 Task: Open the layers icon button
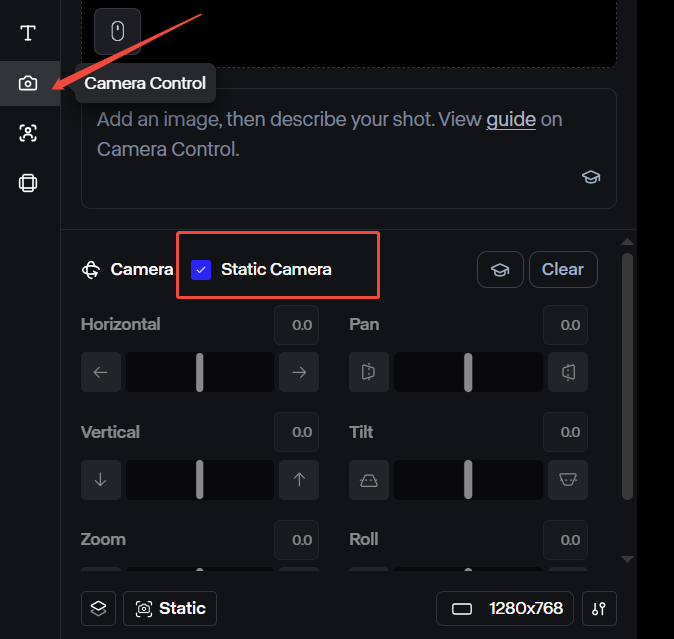click(98, 608)
